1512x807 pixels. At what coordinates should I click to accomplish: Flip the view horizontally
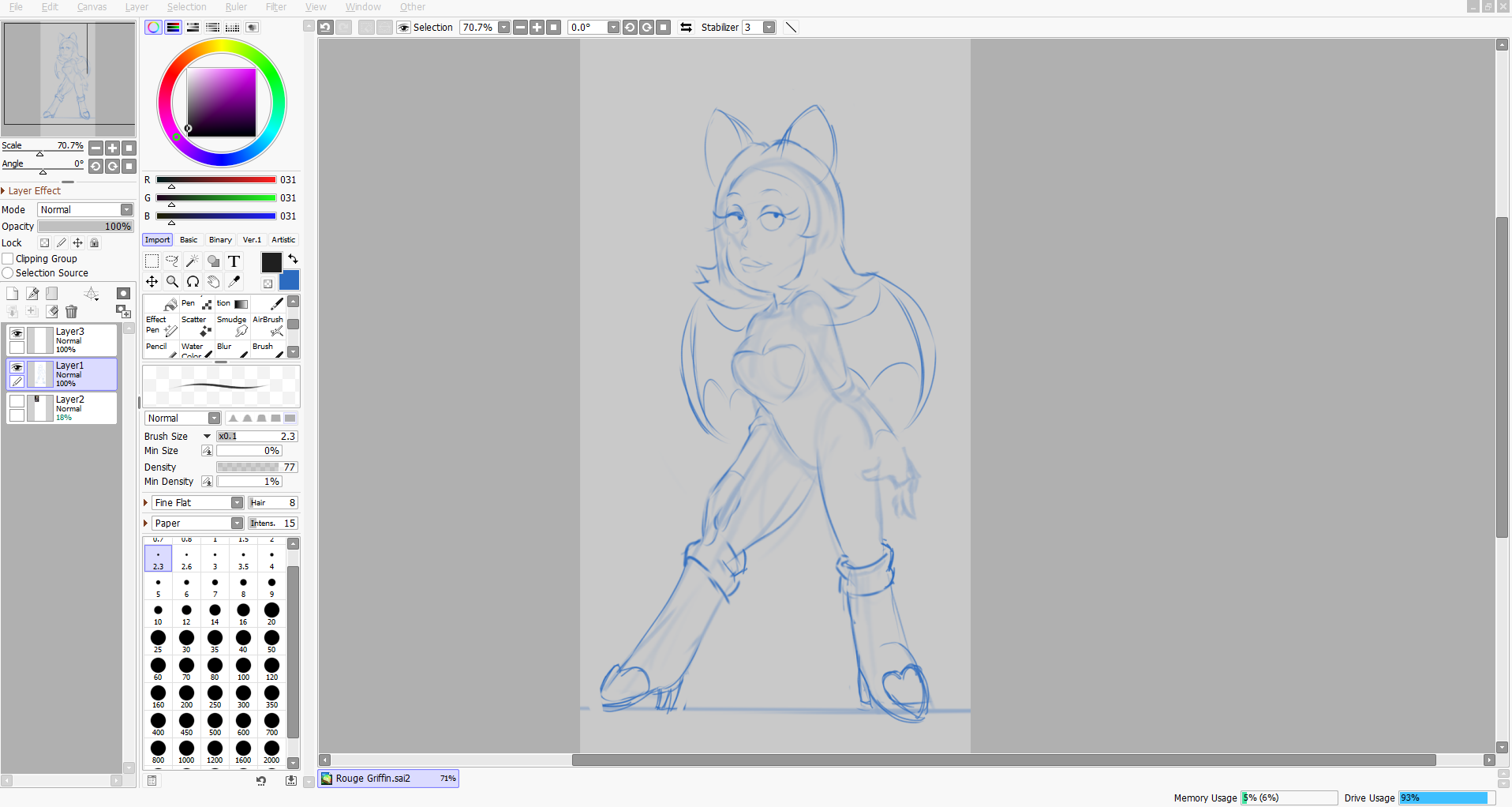tap(687, 28)
